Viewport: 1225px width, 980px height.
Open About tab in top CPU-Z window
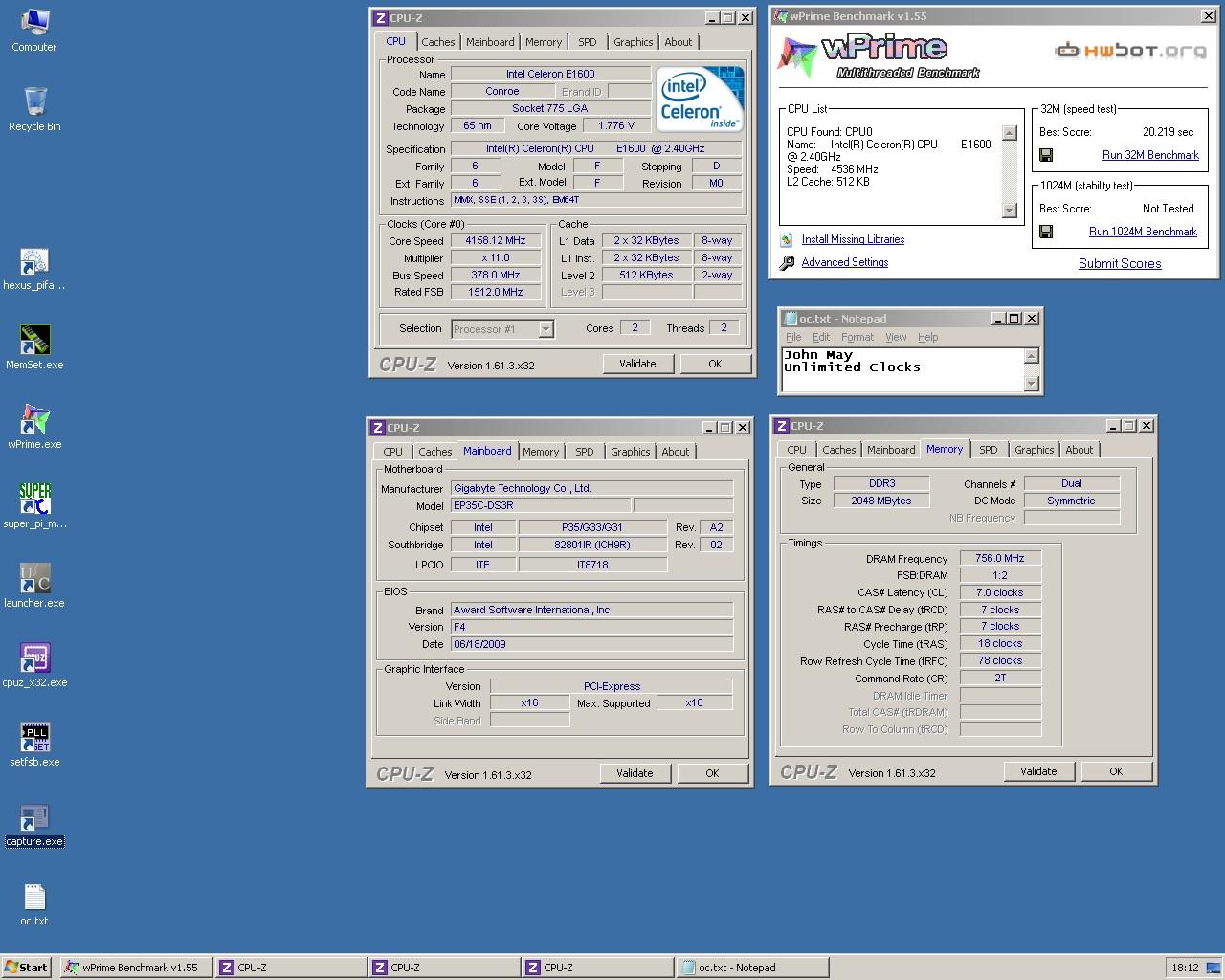[x=679, y=42]
